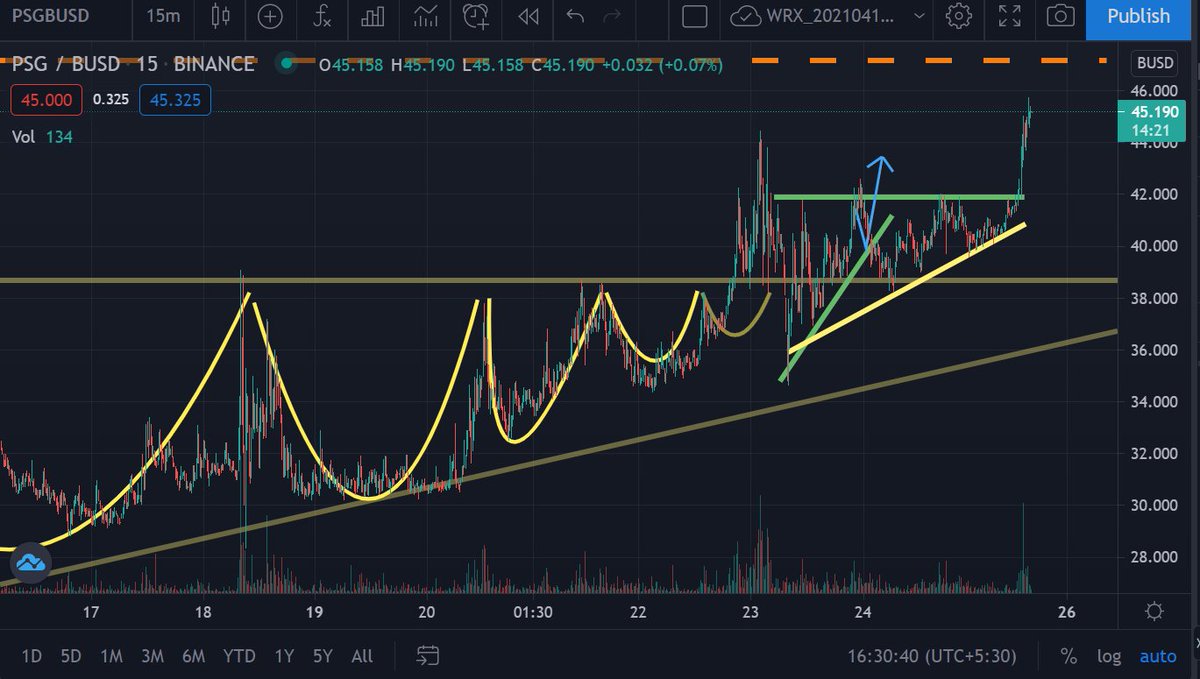The height and width of the screenshot is (679, 1200).
Task: Select the YTD date range
Action: click(x=239, y=656)
